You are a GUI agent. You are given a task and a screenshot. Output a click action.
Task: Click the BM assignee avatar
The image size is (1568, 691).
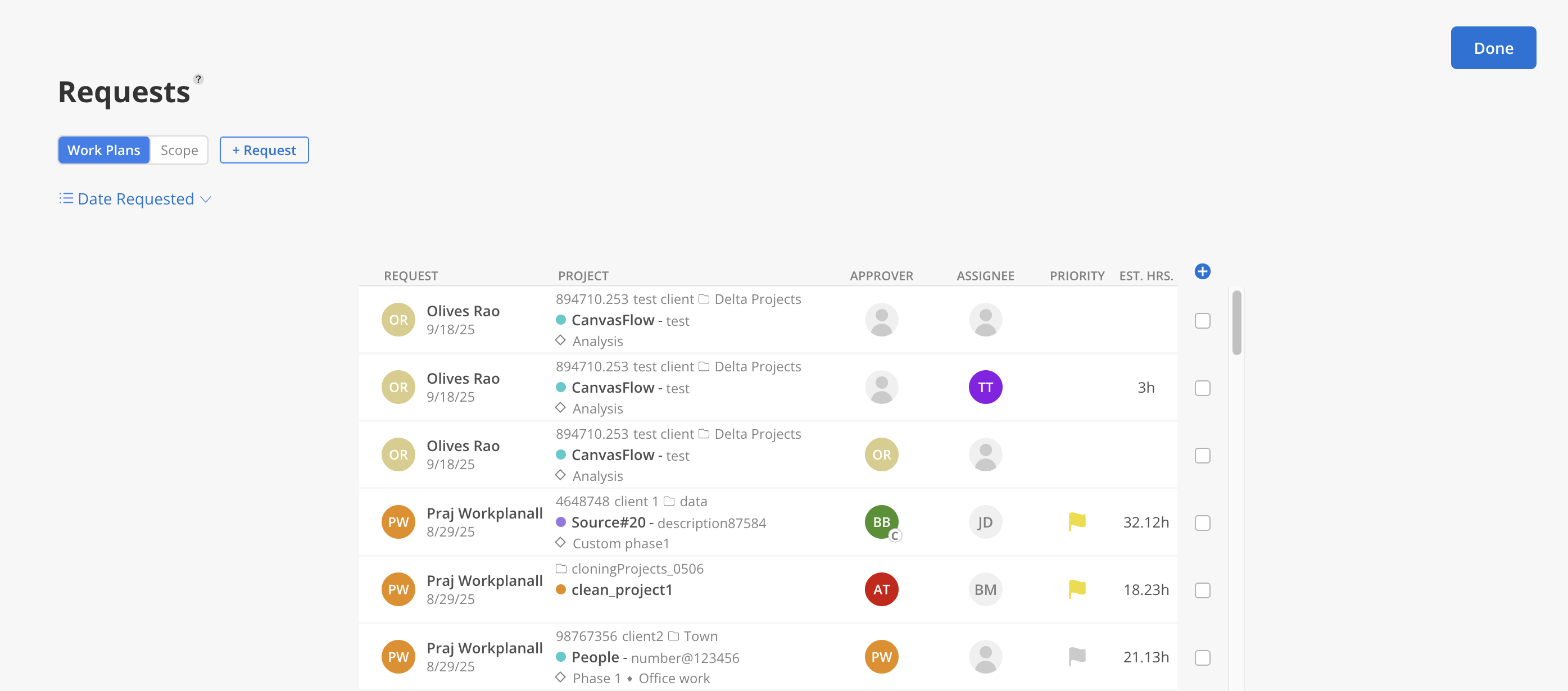click(x=985, y=589)
